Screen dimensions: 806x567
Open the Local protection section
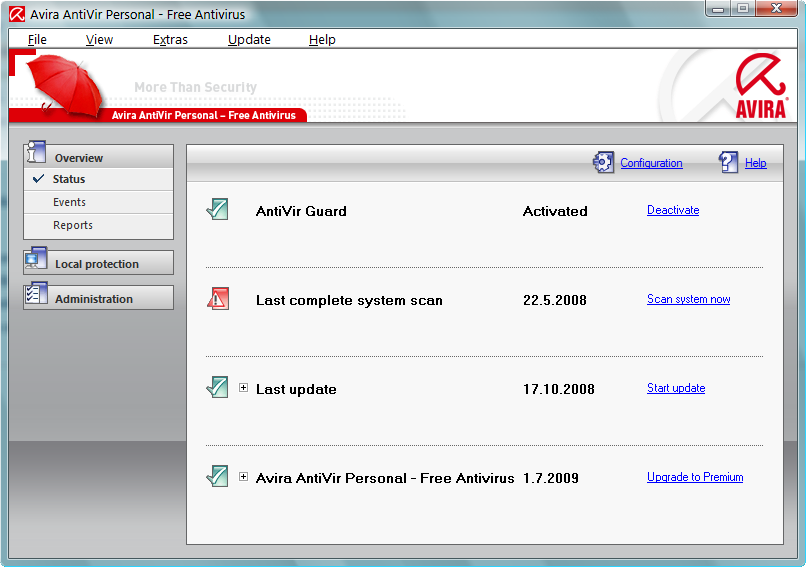pyautogui.click(x=98, y=263)
